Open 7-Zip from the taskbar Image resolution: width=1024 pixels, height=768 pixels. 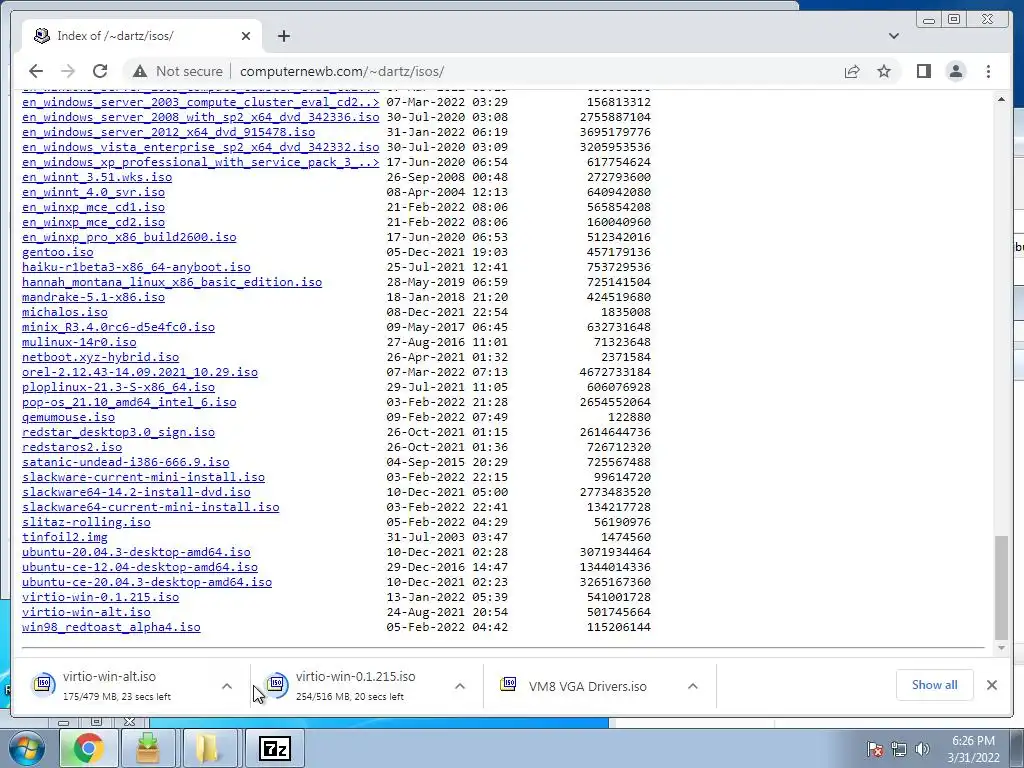274,748
